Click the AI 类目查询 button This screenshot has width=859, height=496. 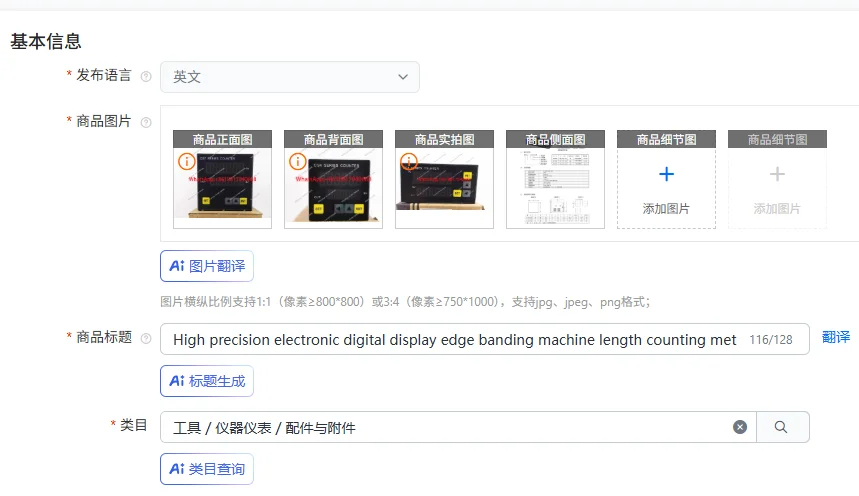click(207, 469)
